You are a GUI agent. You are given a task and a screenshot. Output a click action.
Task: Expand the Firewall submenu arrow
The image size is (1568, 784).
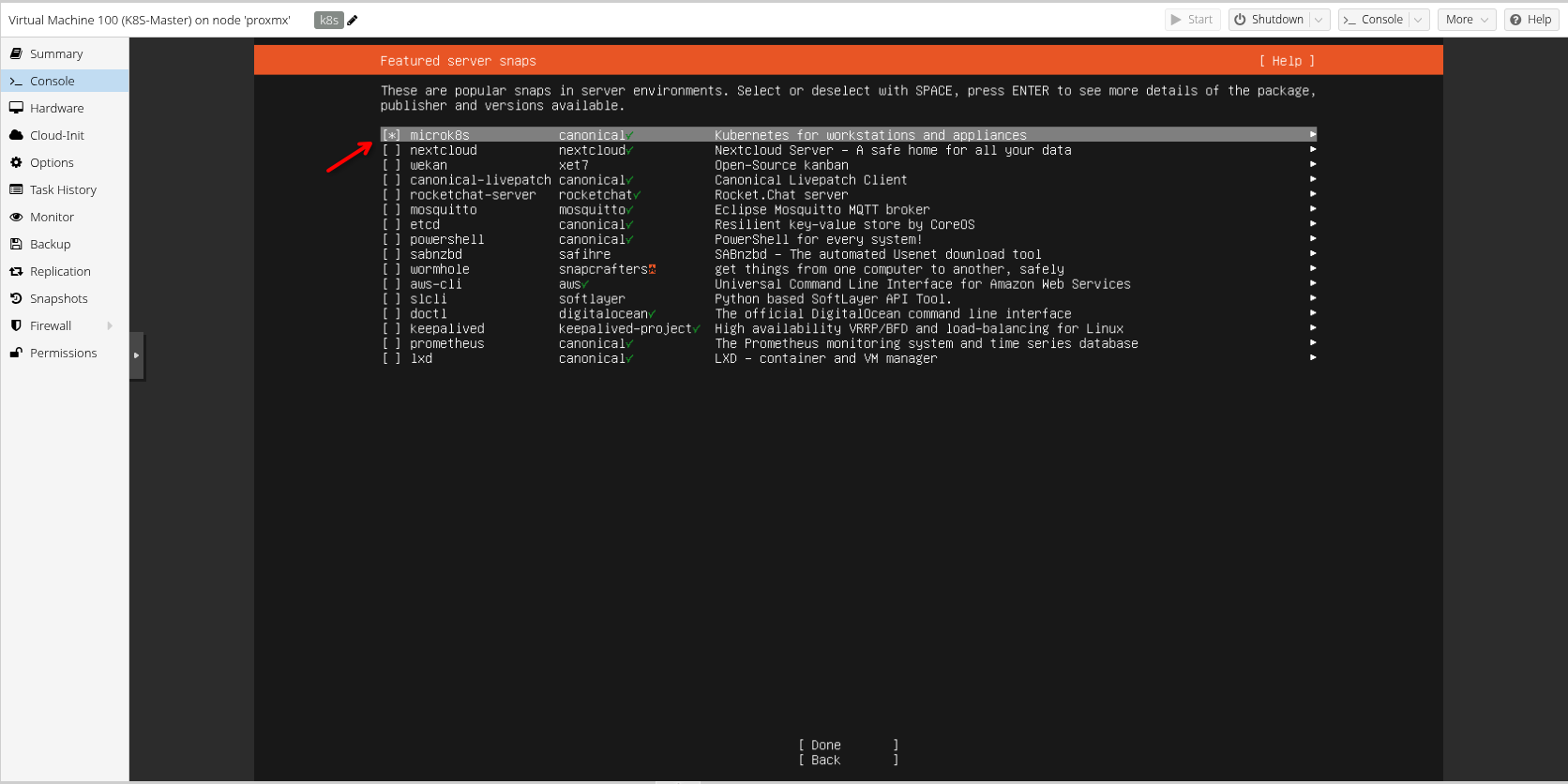click(x=110, y=325)
